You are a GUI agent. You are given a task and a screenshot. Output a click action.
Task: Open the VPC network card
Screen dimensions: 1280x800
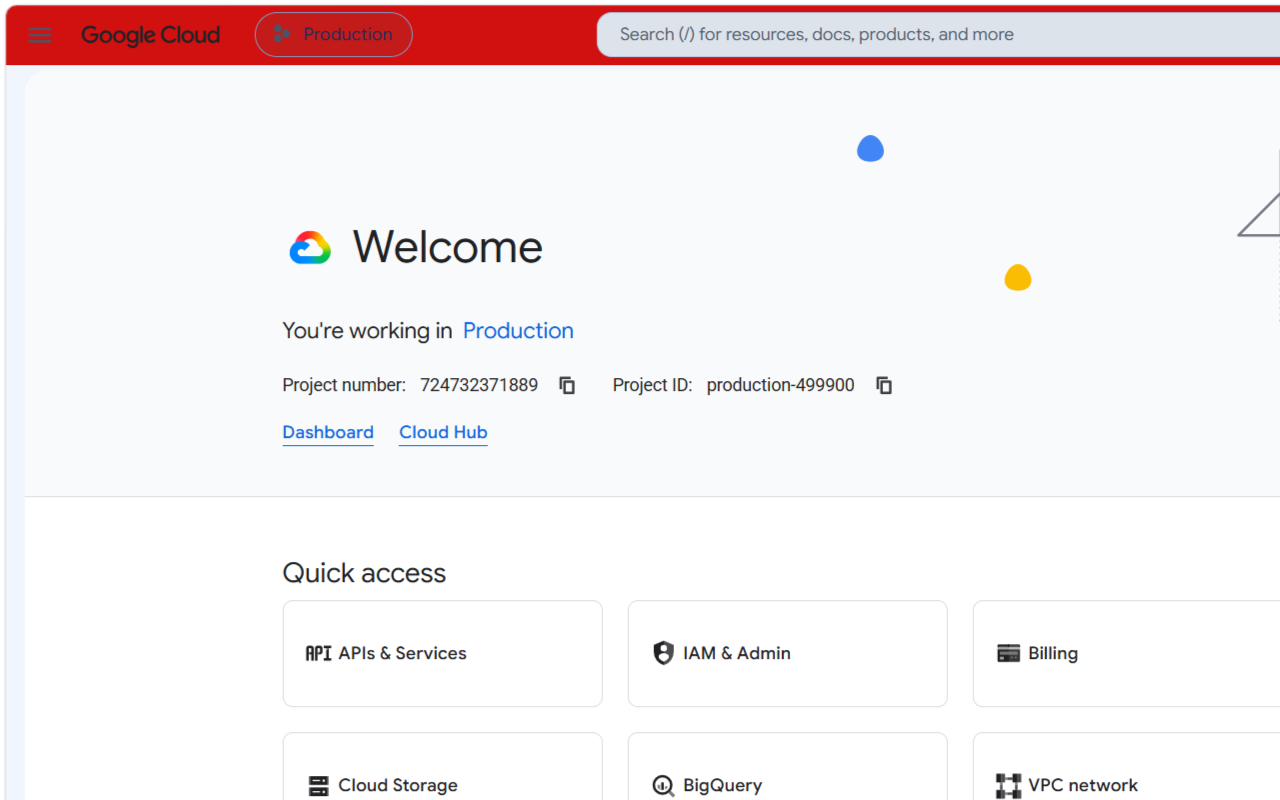click(x=1126, y=766)
